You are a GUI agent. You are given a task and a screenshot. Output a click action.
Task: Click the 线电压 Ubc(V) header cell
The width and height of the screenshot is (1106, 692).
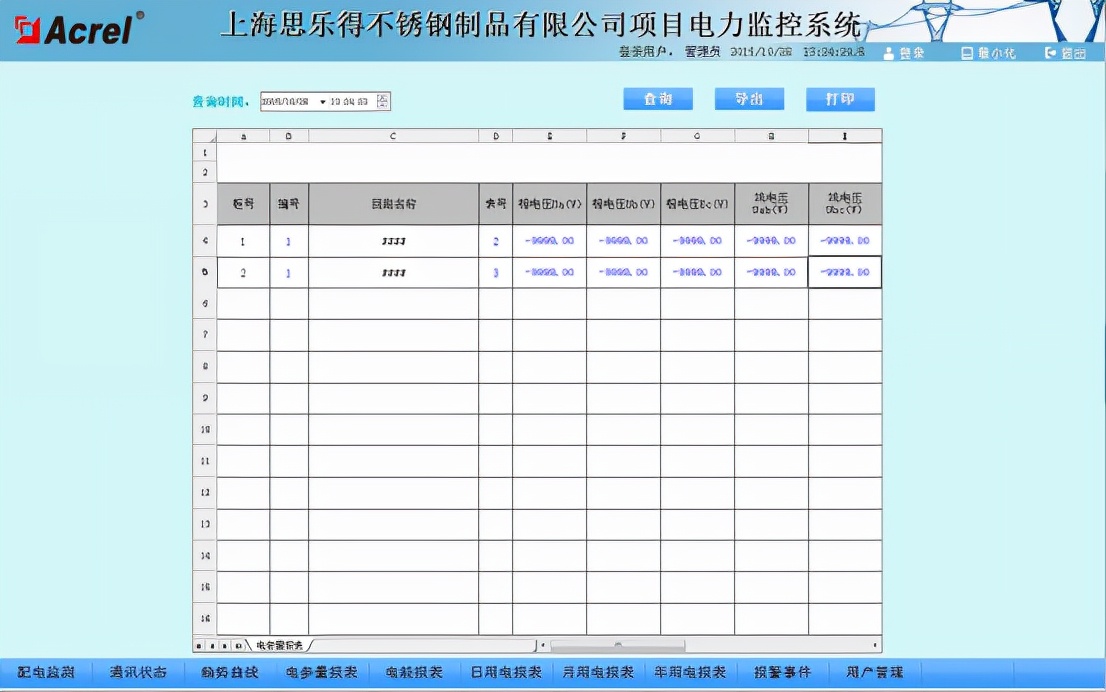tap(845, 204)
